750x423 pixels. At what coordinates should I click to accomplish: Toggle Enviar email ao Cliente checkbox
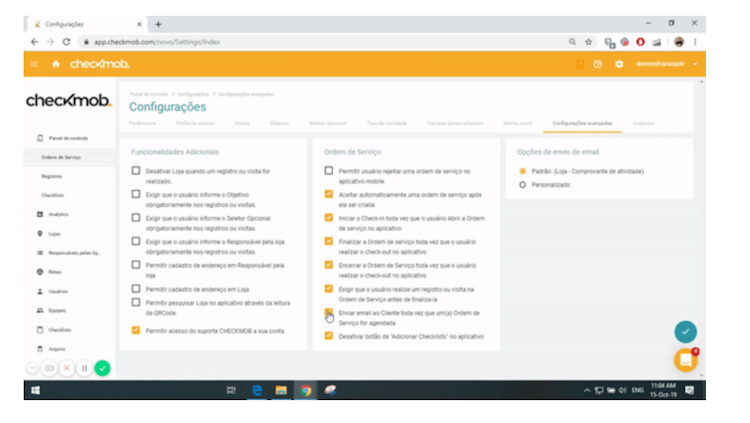329,312
